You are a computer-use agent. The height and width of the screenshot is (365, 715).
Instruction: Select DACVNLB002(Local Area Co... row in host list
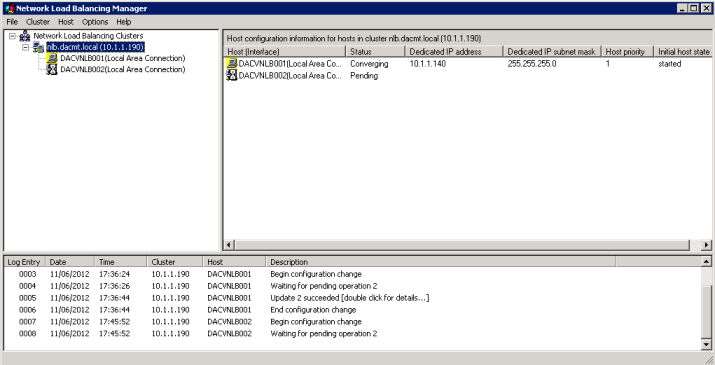[467, 76]
